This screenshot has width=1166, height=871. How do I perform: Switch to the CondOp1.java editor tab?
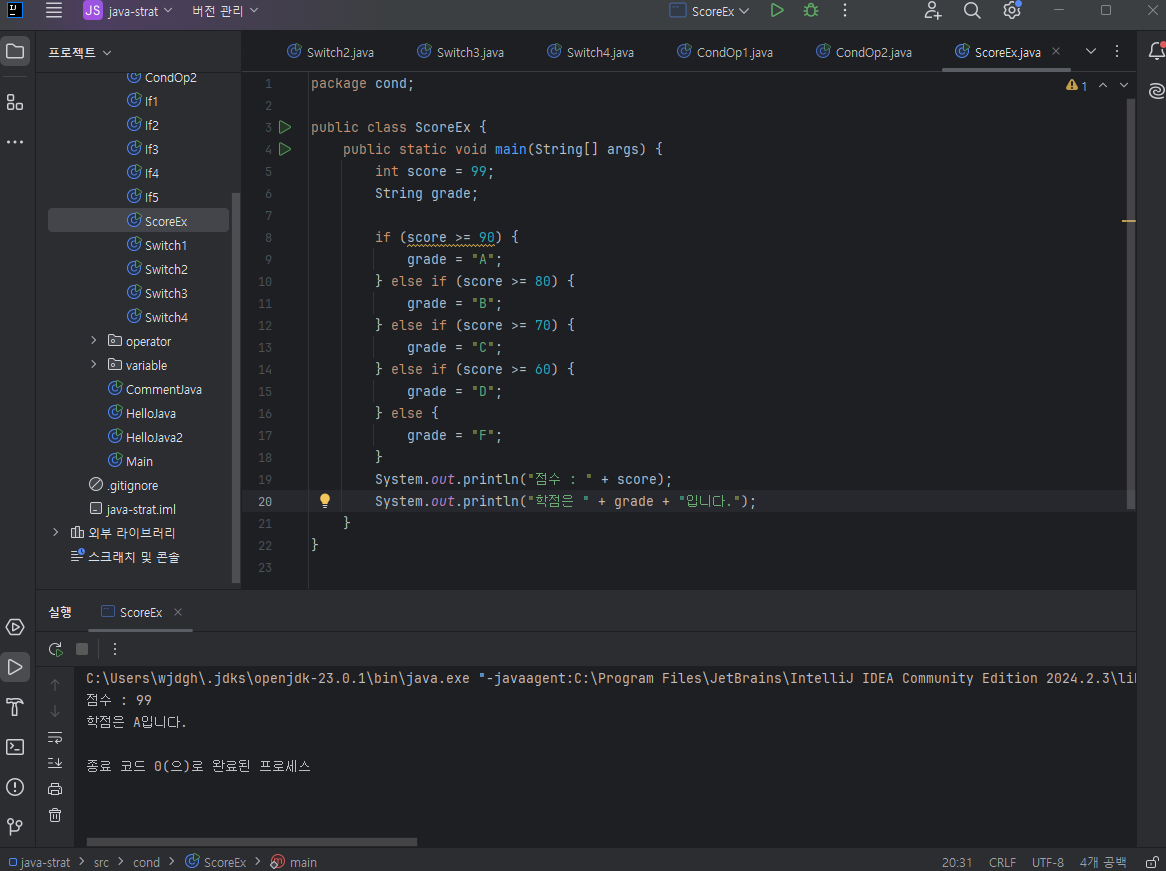[x=734, y=52]
